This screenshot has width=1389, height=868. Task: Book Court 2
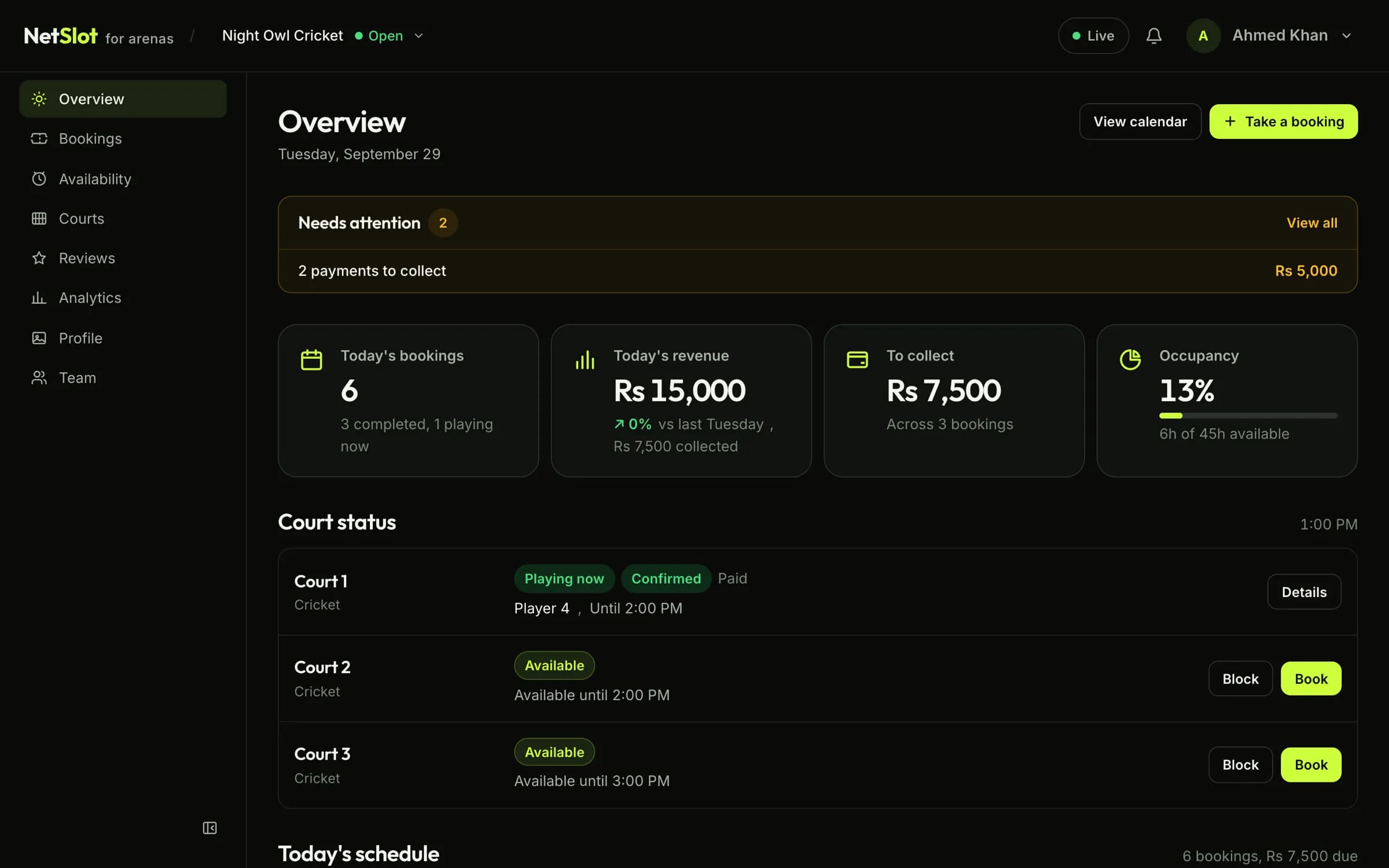[1311, 679]
